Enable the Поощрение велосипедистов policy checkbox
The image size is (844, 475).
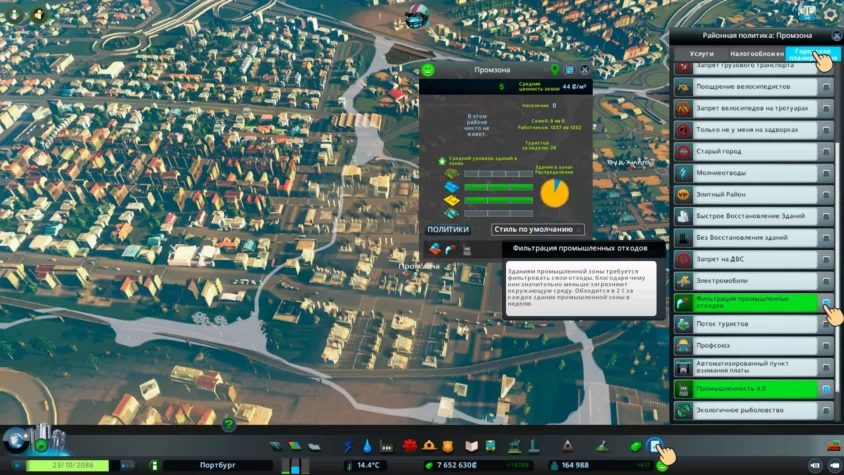pyautogui.click(x=826, y=87)
